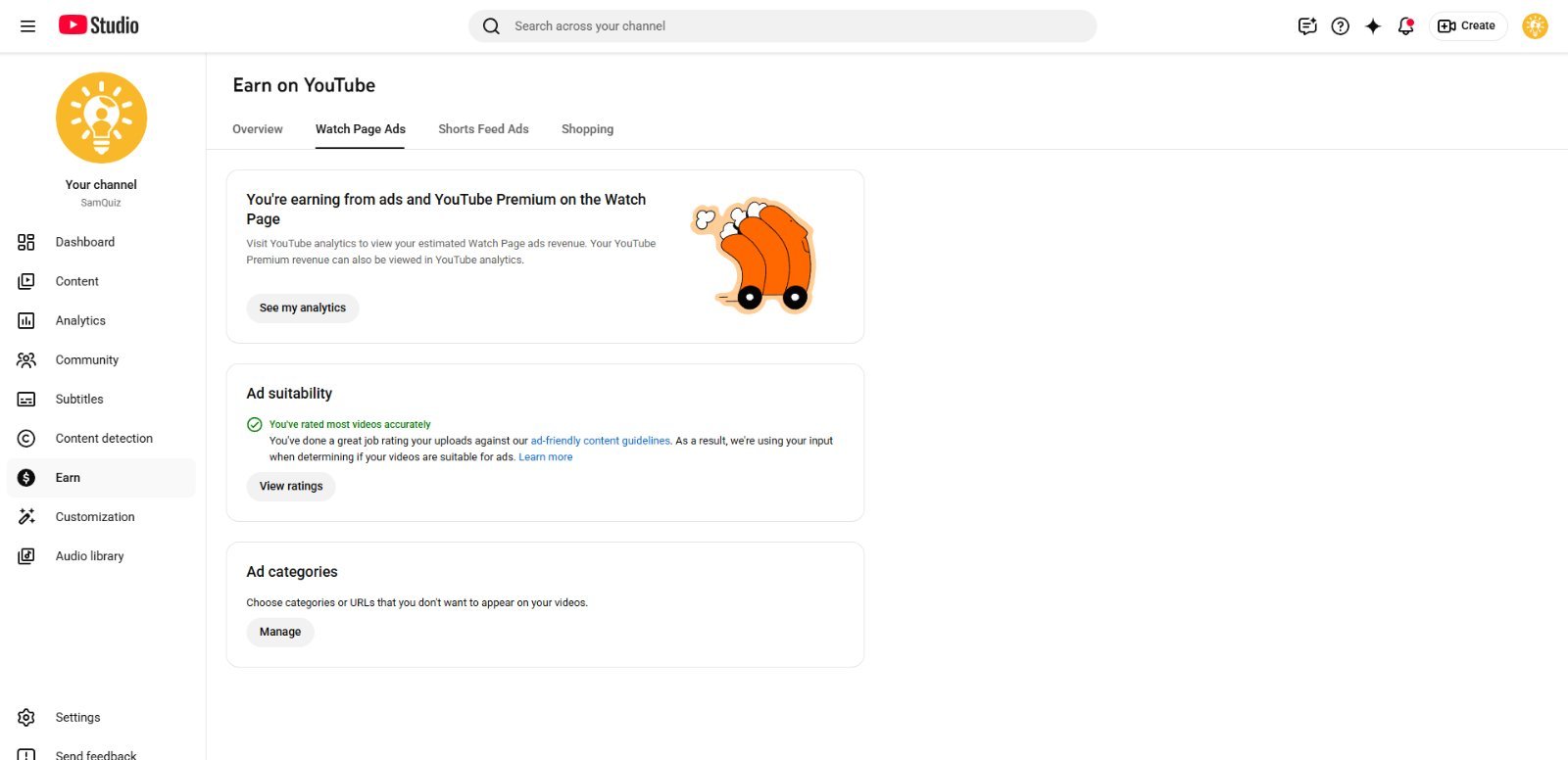The width and height of the screenshot is (1568, 760).
Task: Open the Shorts Feed Ads tab
Action: pos(483,129)
